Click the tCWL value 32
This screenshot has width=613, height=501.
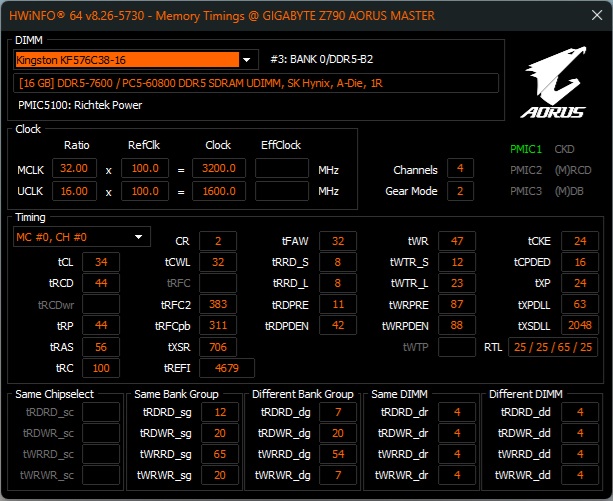[x=218, y=262]
